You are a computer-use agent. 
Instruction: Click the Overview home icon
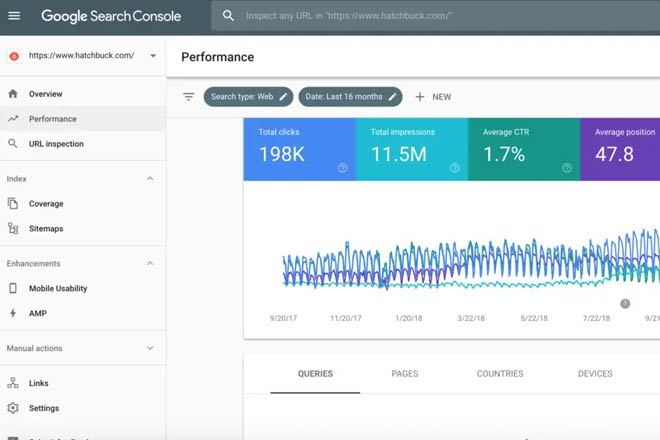click(x=13, y=93)
